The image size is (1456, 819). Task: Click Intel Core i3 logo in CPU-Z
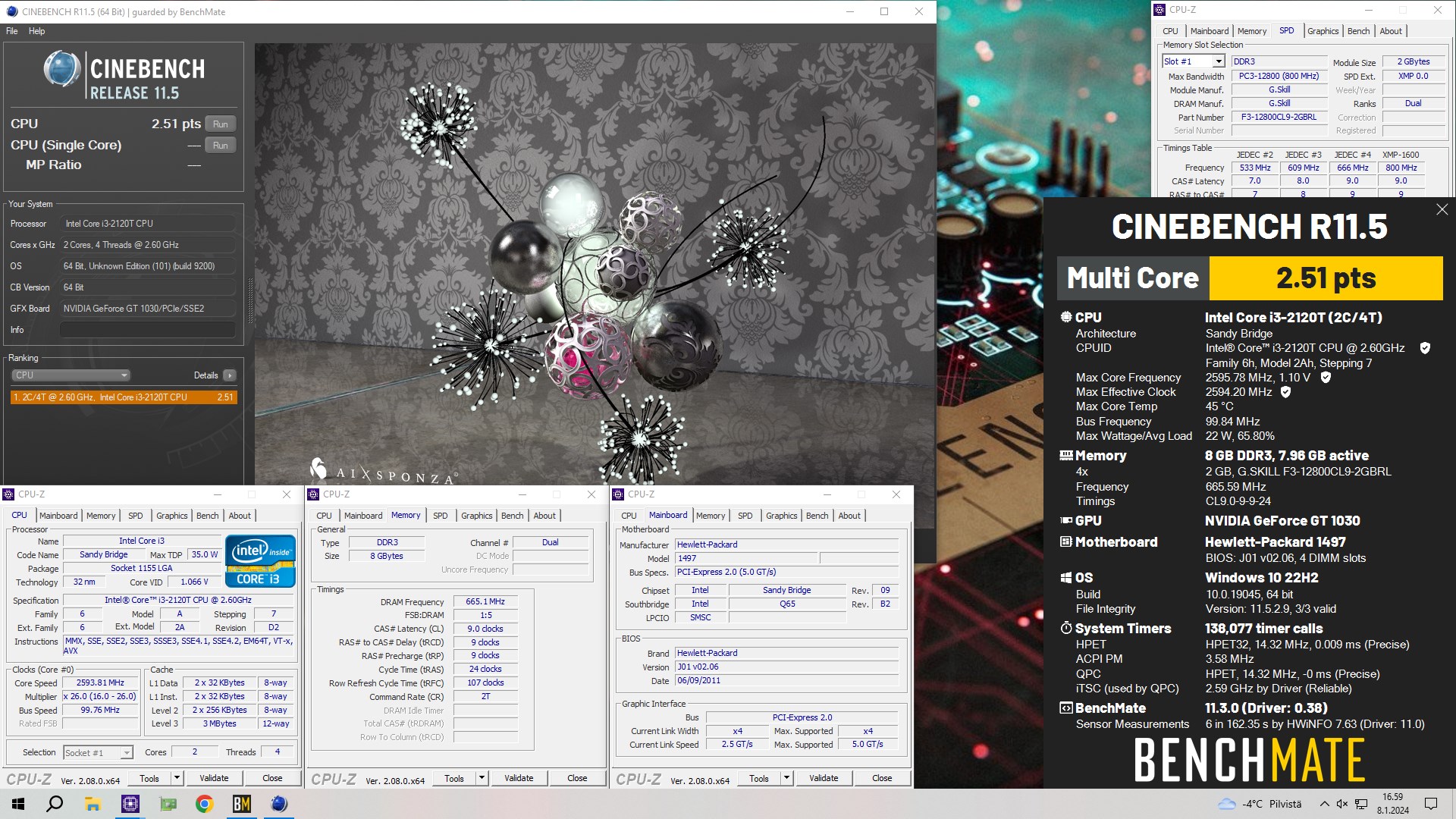[260, 561]
